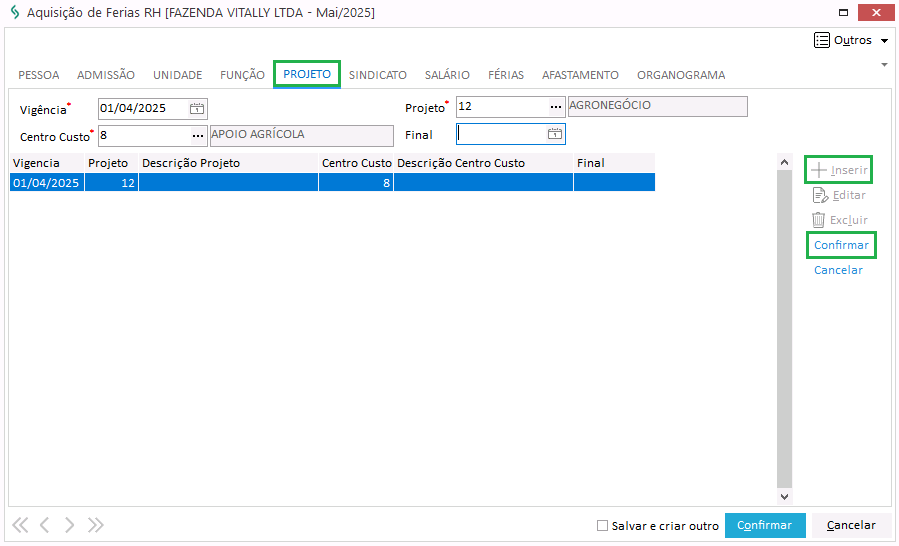The image size is (899, 546).
Task: Switch to the FUNÇÃO tab
Action: [243, 75]
